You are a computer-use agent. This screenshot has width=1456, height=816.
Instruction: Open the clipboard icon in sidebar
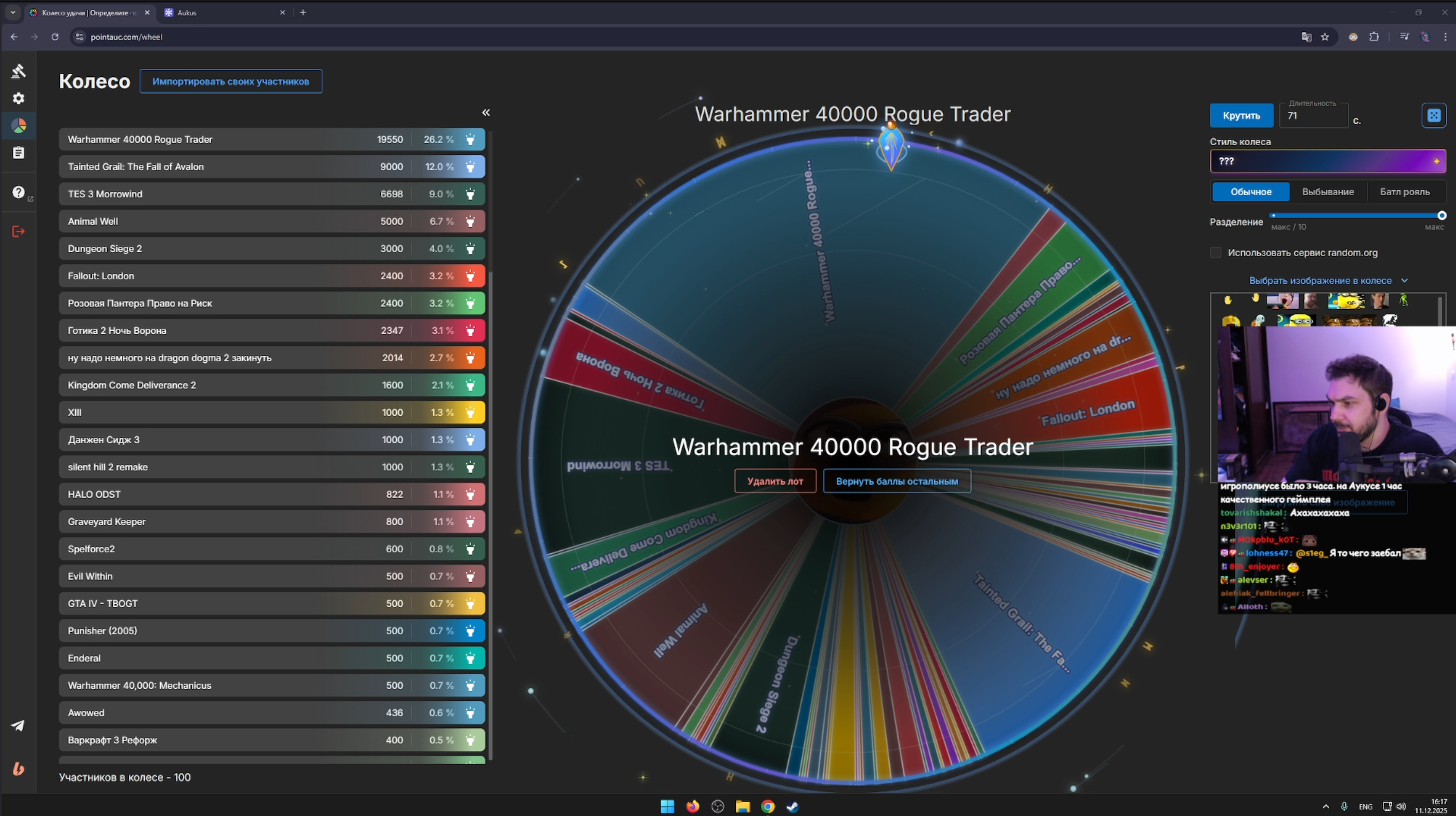(x=19, y=152)
